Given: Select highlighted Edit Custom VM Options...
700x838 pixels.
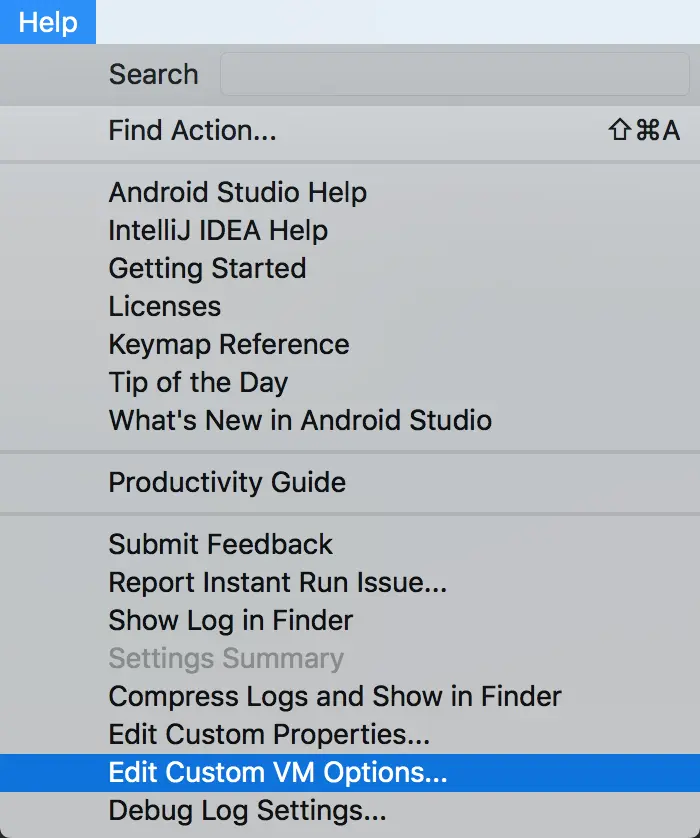Looking at the screenshot, I should 278,772.
